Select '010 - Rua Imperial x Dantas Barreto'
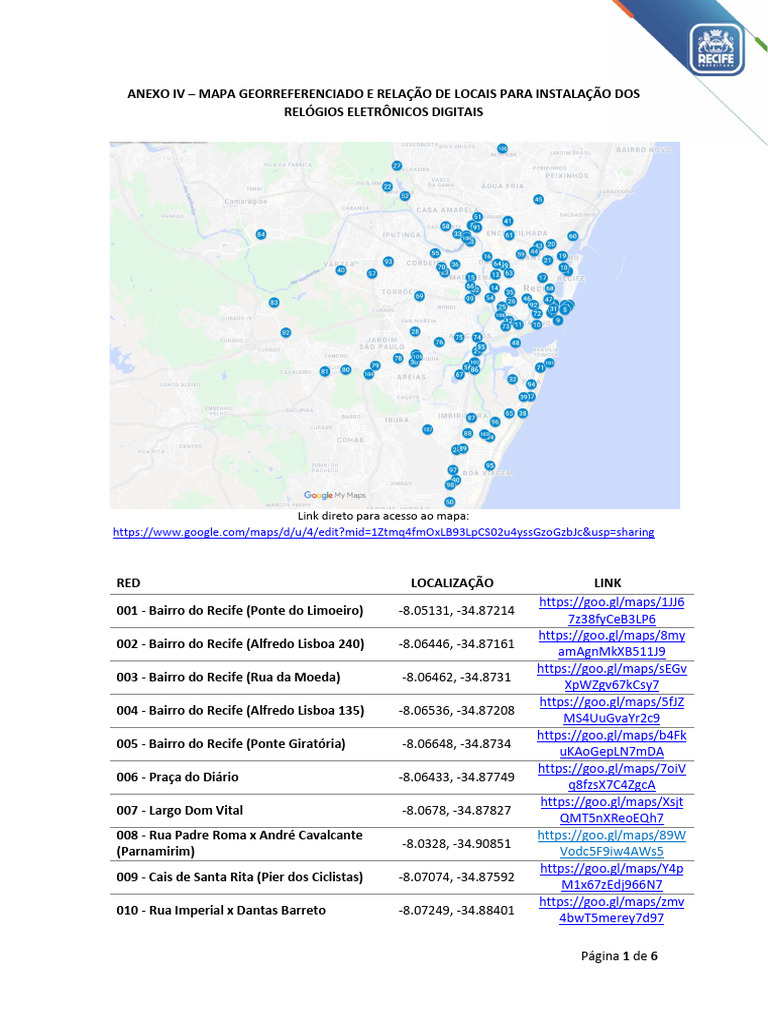The image size is (768, 1024). [x=221, y=910]
